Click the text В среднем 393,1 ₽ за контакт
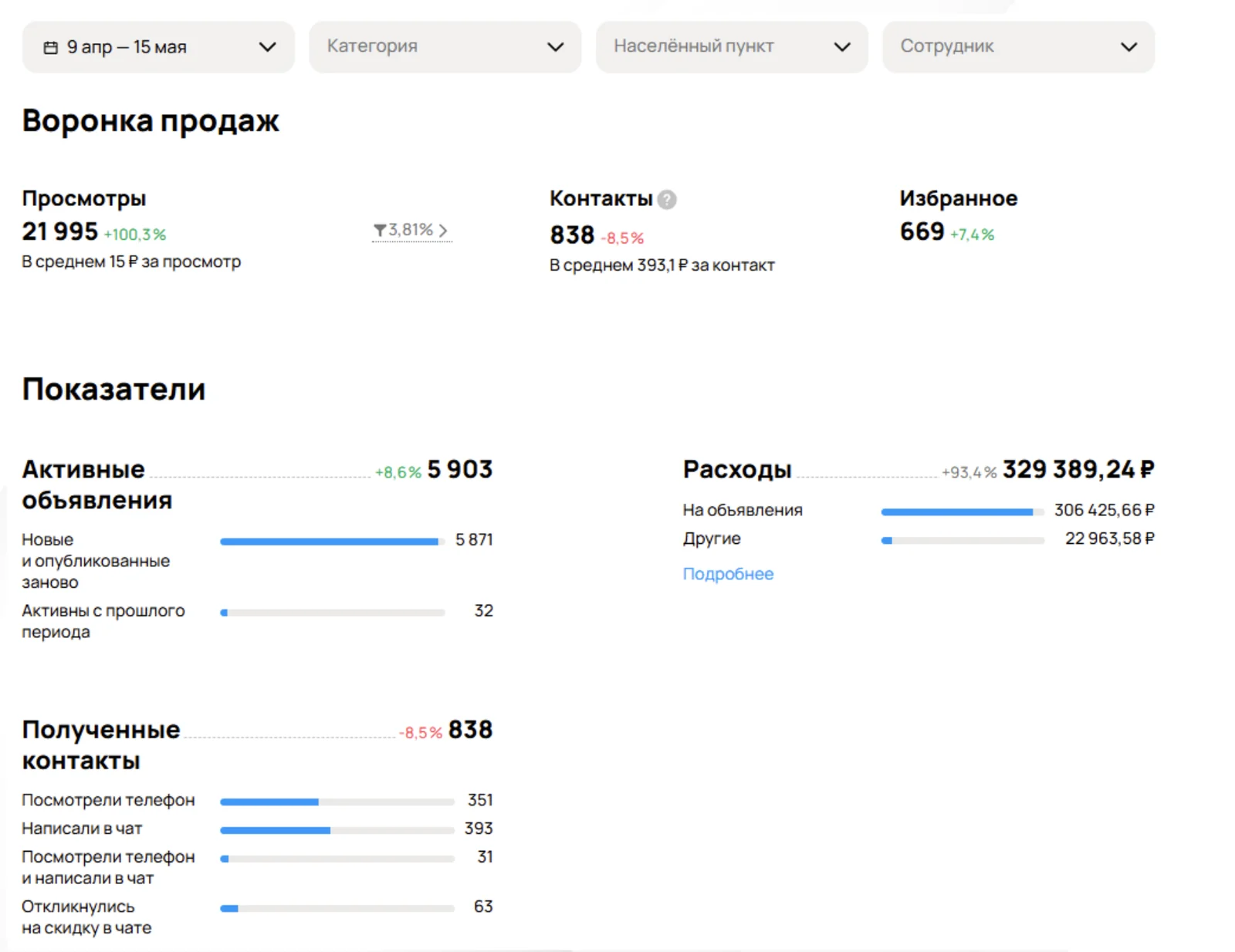 coord(661,265)
